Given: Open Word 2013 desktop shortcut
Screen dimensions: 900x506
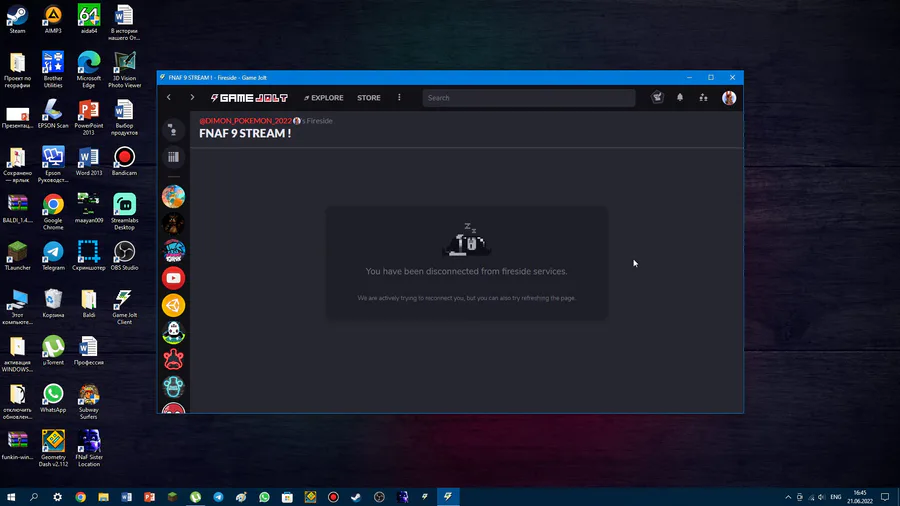Looking at the screenshot, I should point(89,161).
